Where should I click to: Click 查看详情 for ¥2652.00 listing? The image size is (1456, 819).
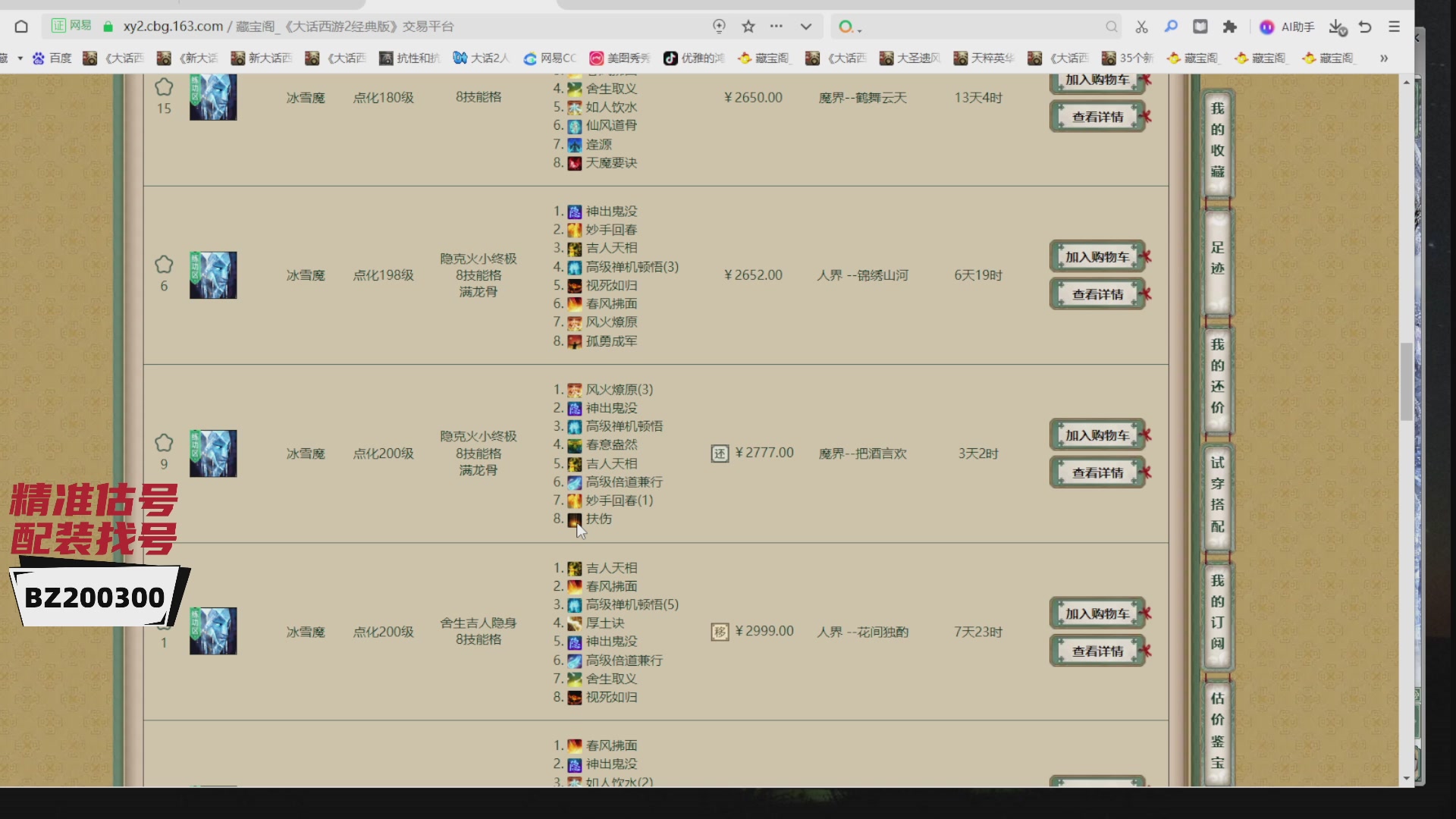[x=1097, y=294]
